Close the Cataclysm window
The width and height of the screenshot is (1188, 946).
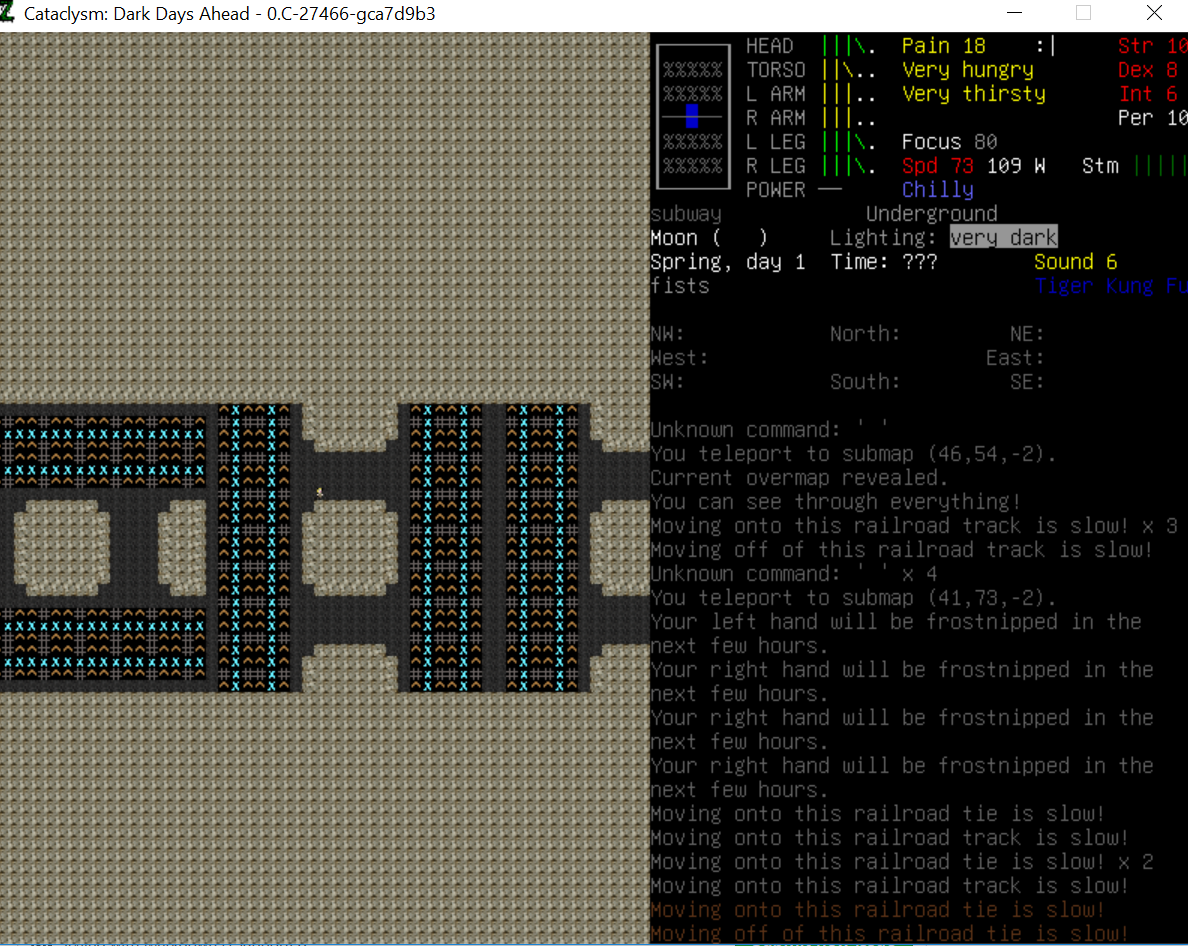click(1154, 13)
